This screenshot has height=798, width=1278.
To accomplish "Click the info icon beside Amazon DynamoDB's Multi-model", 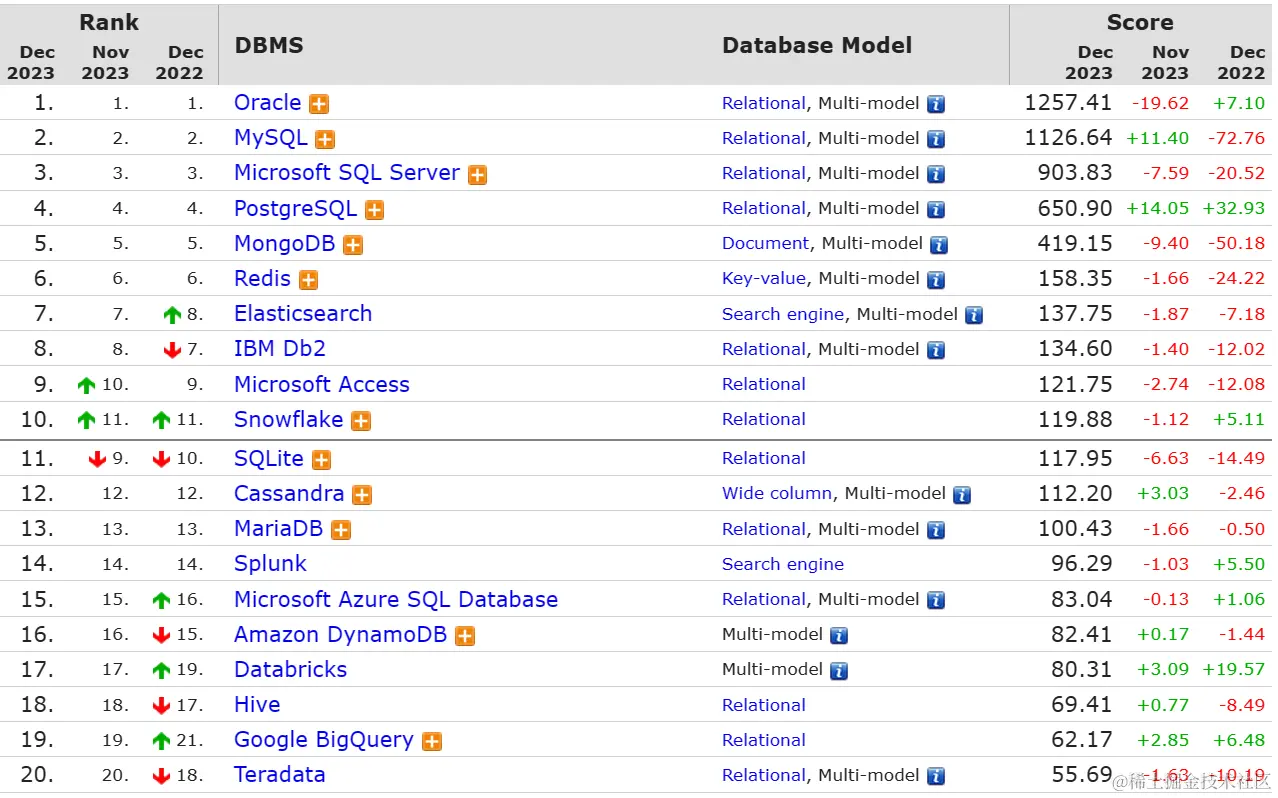I will point(839,635).
